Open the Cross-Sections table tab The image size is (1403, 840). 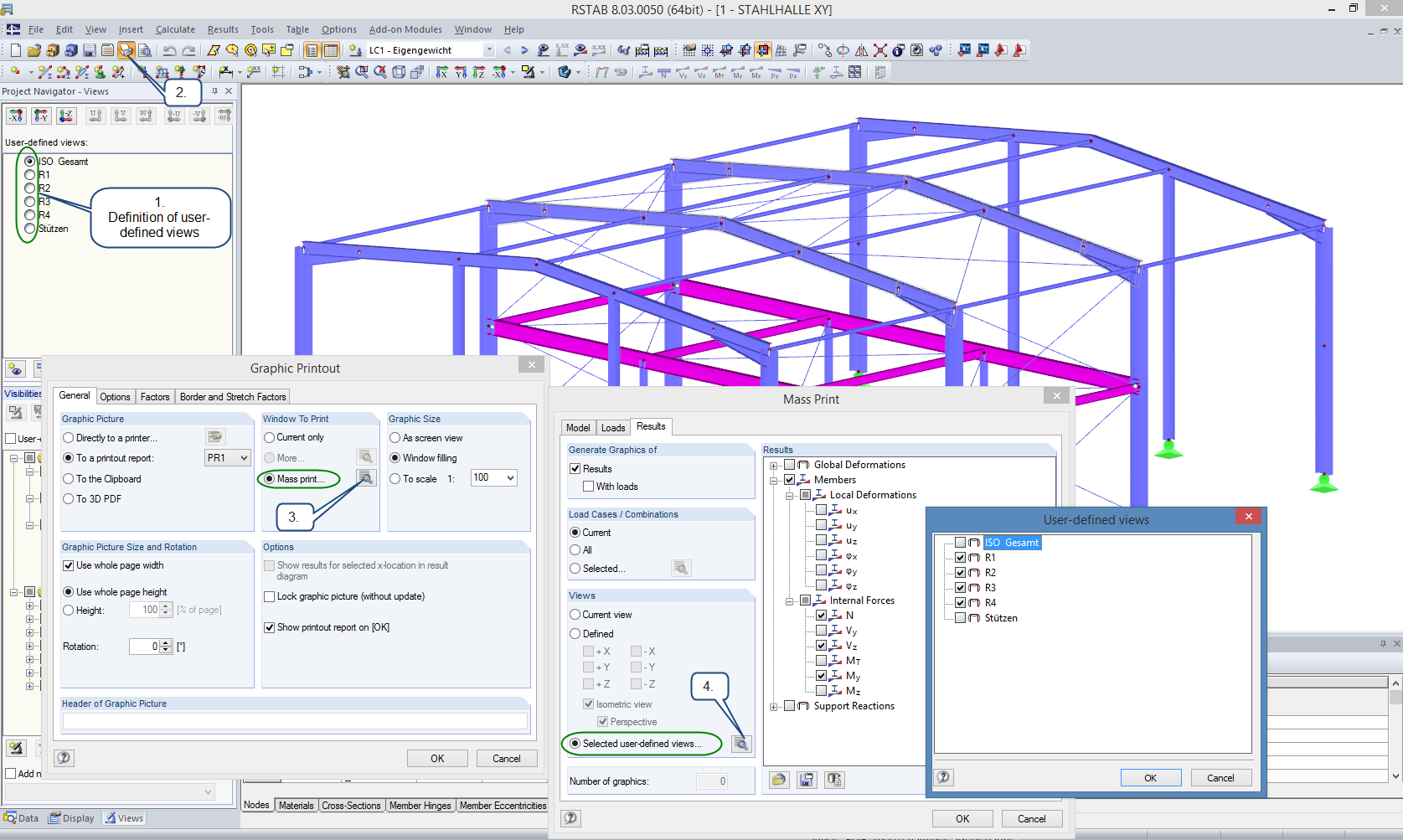tap(351, 806)
